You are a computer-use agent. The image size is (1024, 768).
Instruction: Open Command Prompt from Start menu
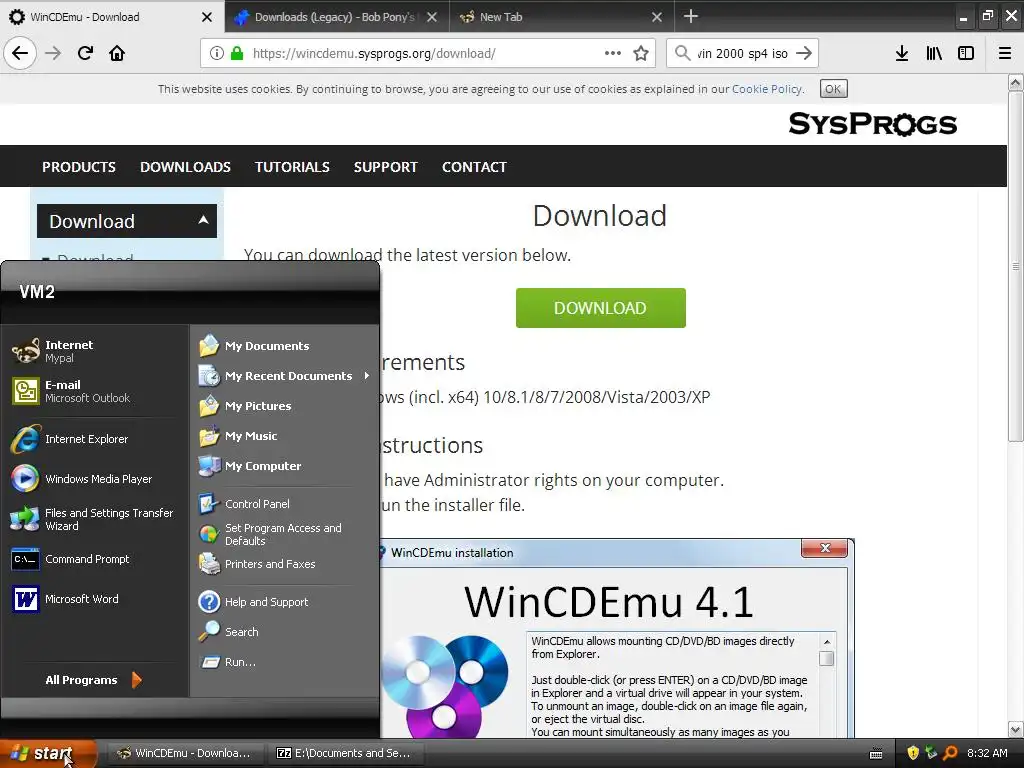coord(95,559)
